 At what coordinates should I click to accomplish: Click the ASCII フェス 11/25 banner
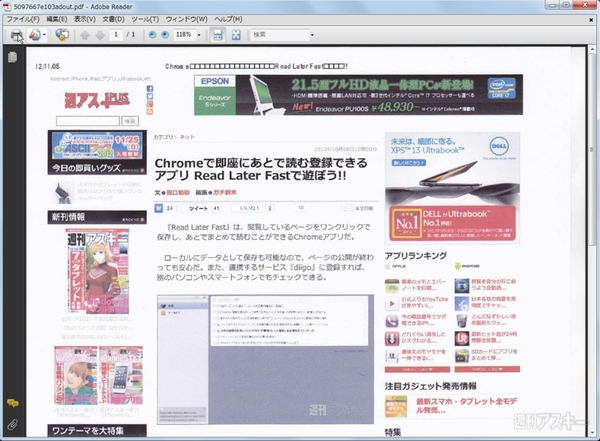97,145
